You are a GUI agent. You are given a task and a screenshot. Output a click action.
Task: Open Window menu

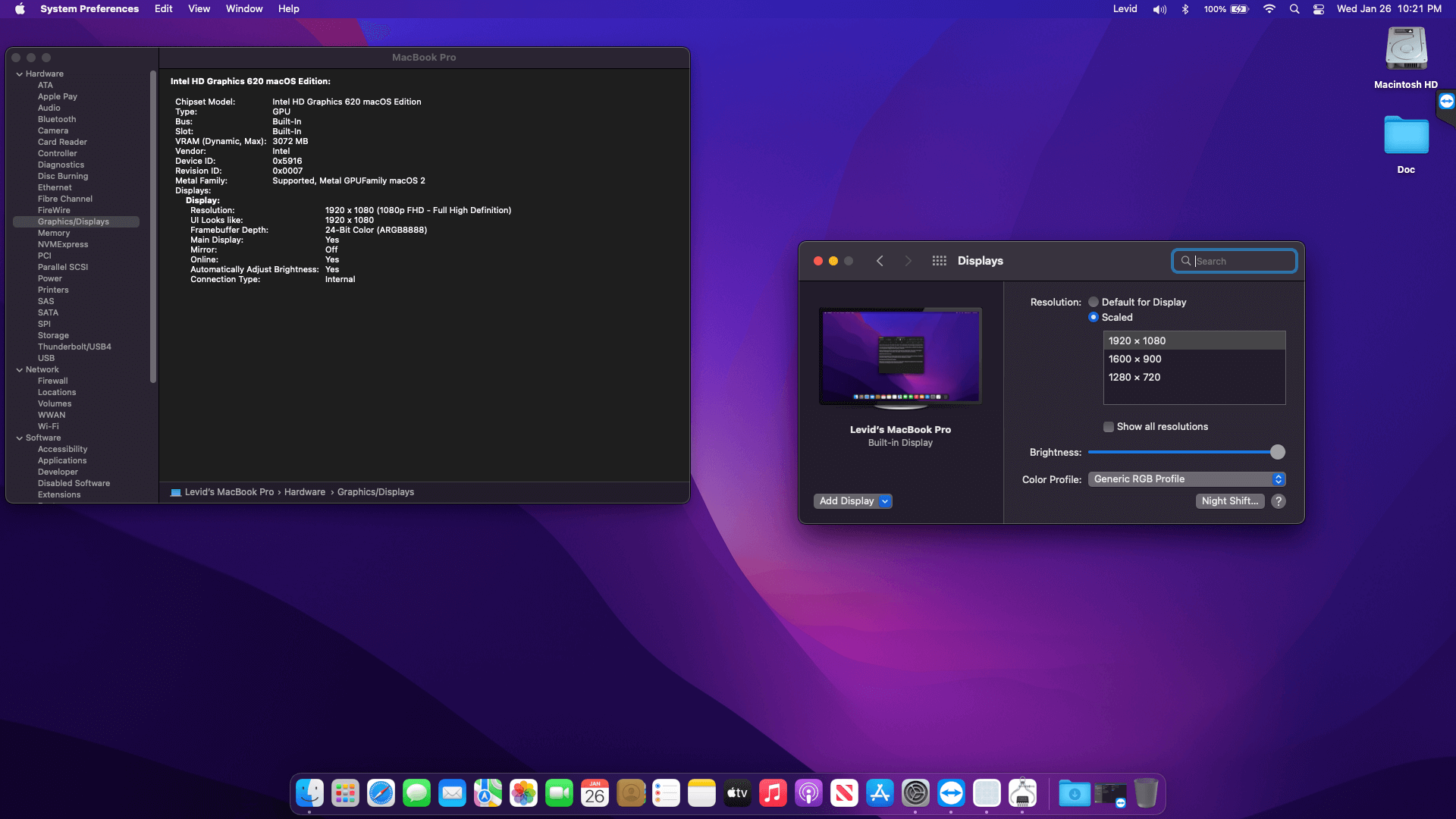[x=244, y=9]
